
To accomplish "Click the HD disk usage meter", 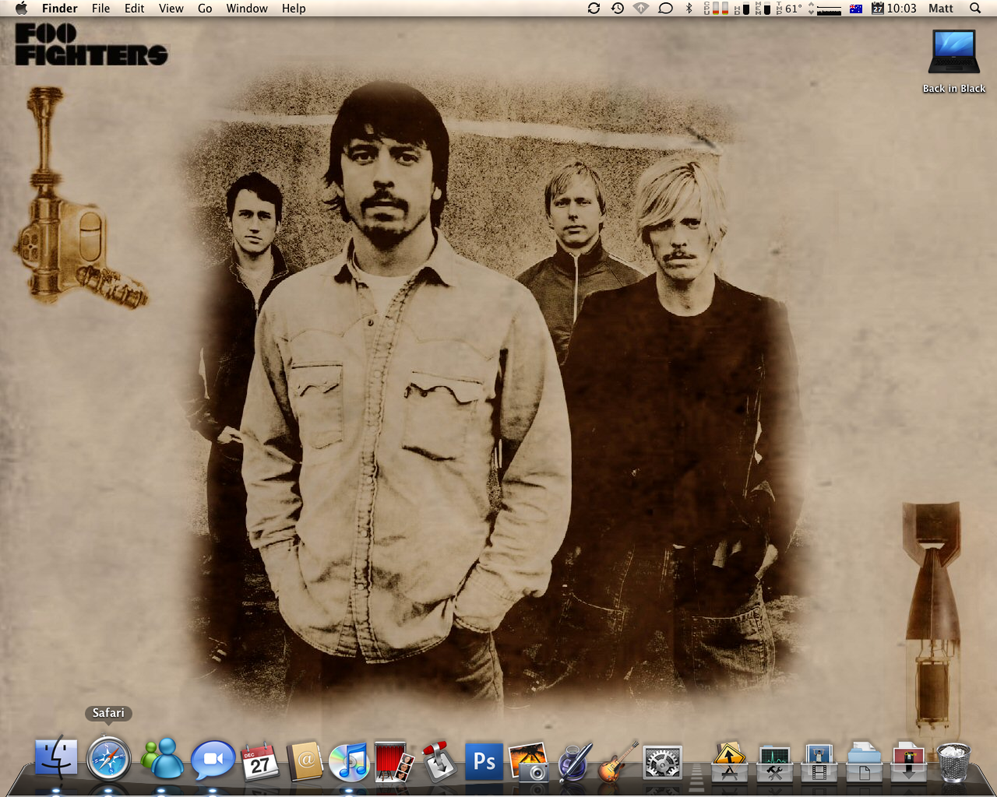I will point(742,8).
